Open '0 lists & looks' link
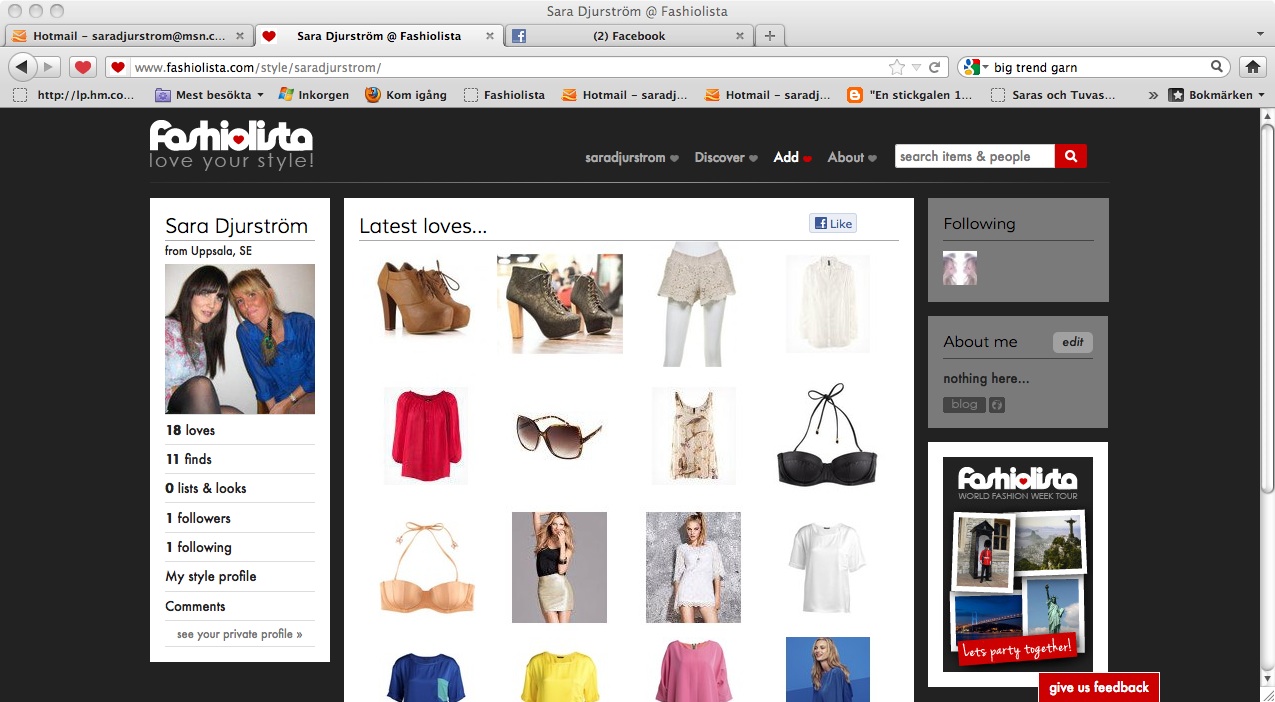The image size is (1275, 702). click(205, 488)
